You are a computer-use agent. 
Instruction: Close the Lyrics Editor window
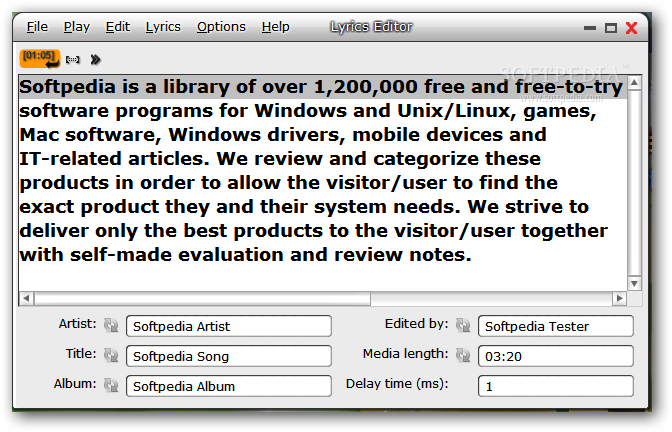pos(631,28)
